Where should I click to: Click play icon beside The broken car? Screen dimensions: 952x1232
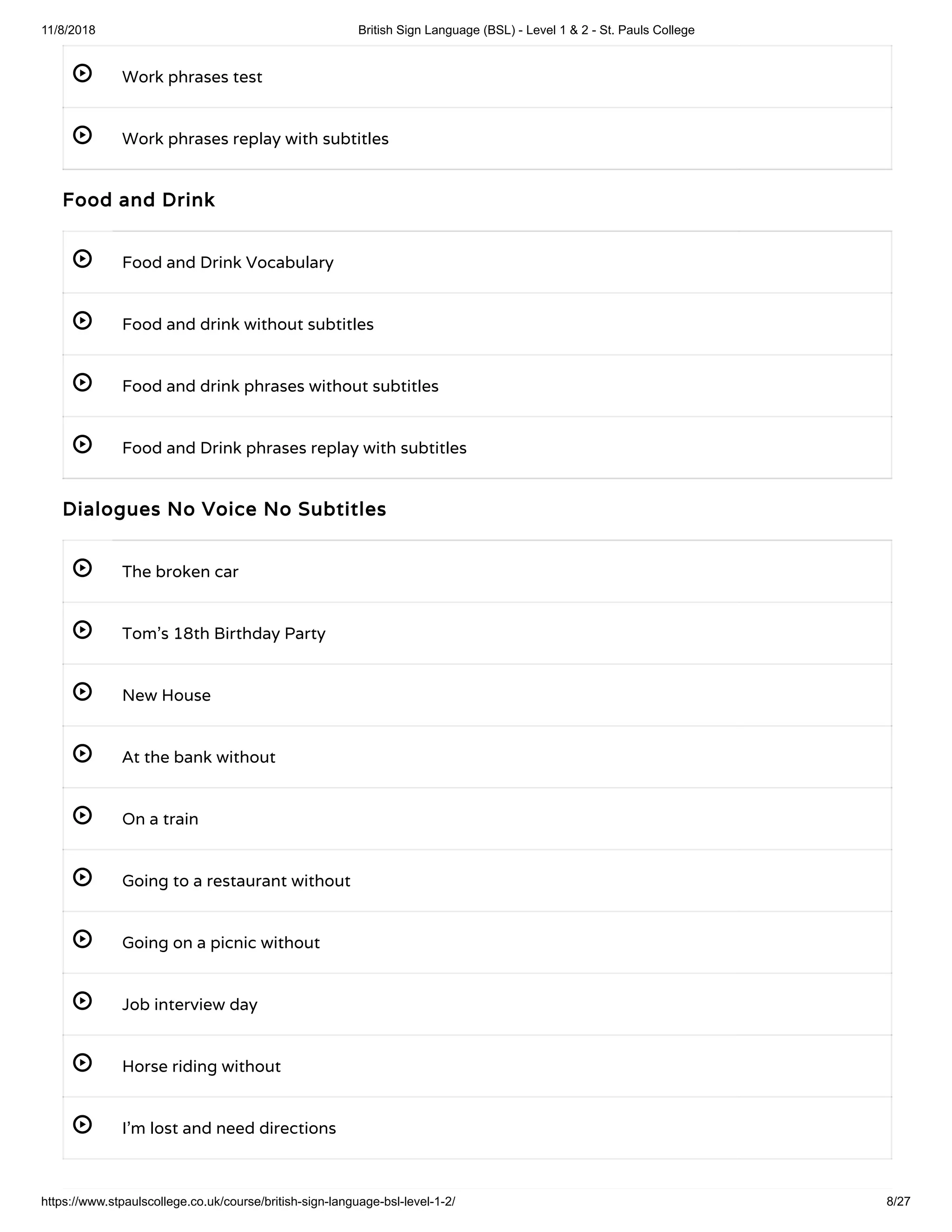82,568
